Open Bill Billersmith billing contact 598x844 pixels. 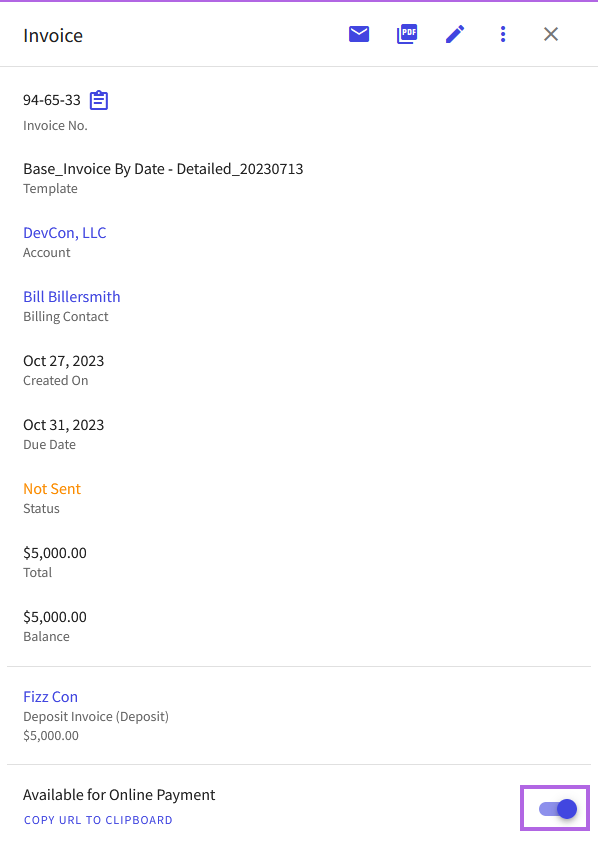[x=72, y=297]
